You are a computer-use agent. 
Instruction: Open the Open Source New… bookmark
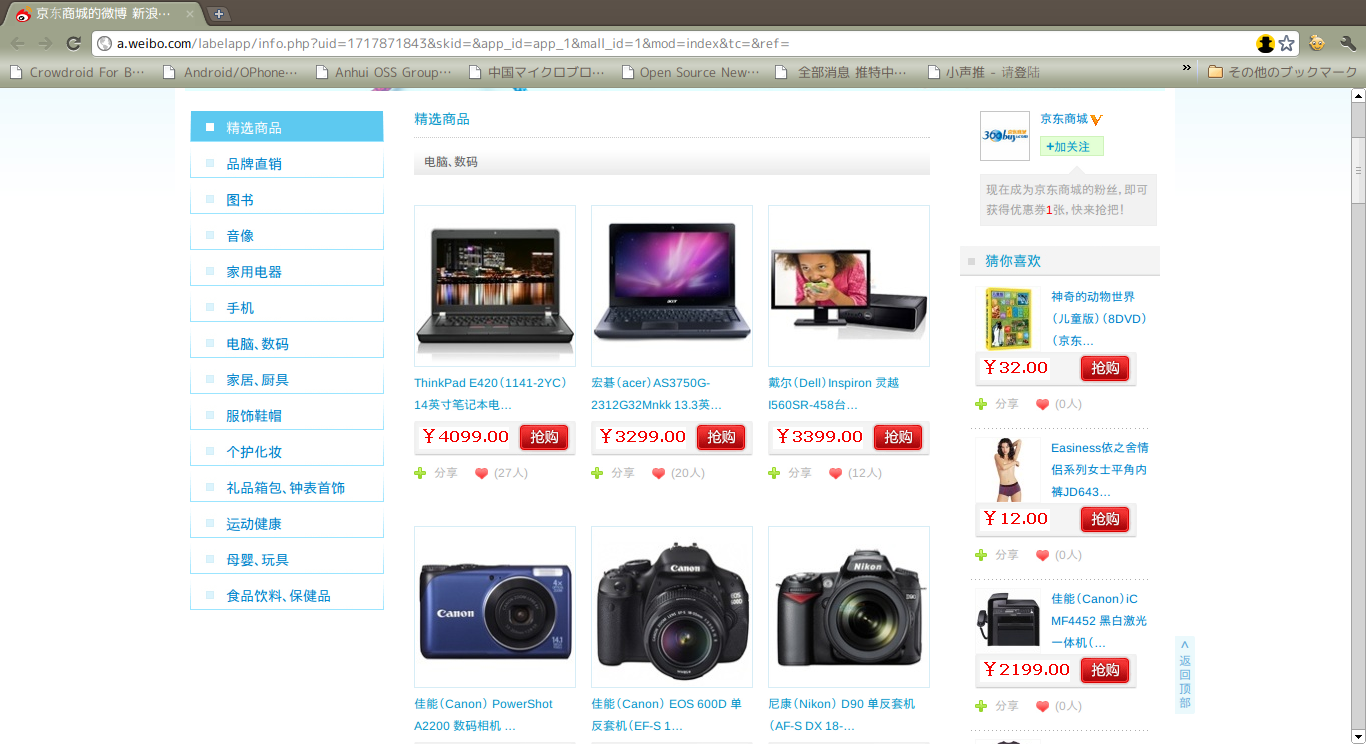(690, 72)
